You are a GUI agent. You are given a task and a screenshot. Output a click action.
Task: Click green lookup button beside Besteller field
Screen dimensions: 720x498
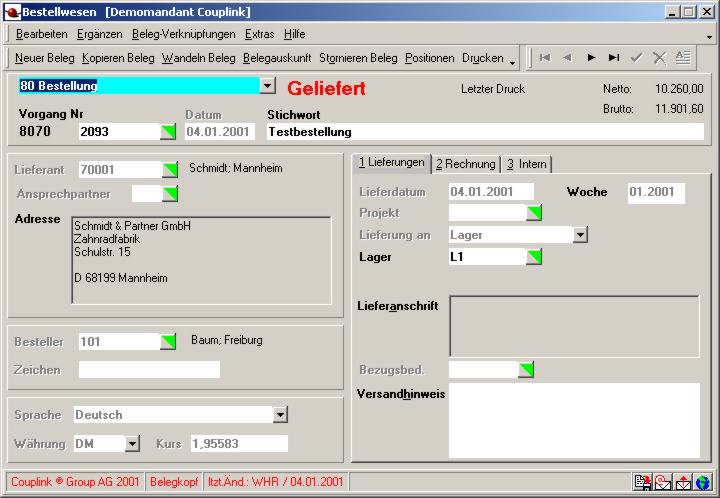tap(168, 342)
